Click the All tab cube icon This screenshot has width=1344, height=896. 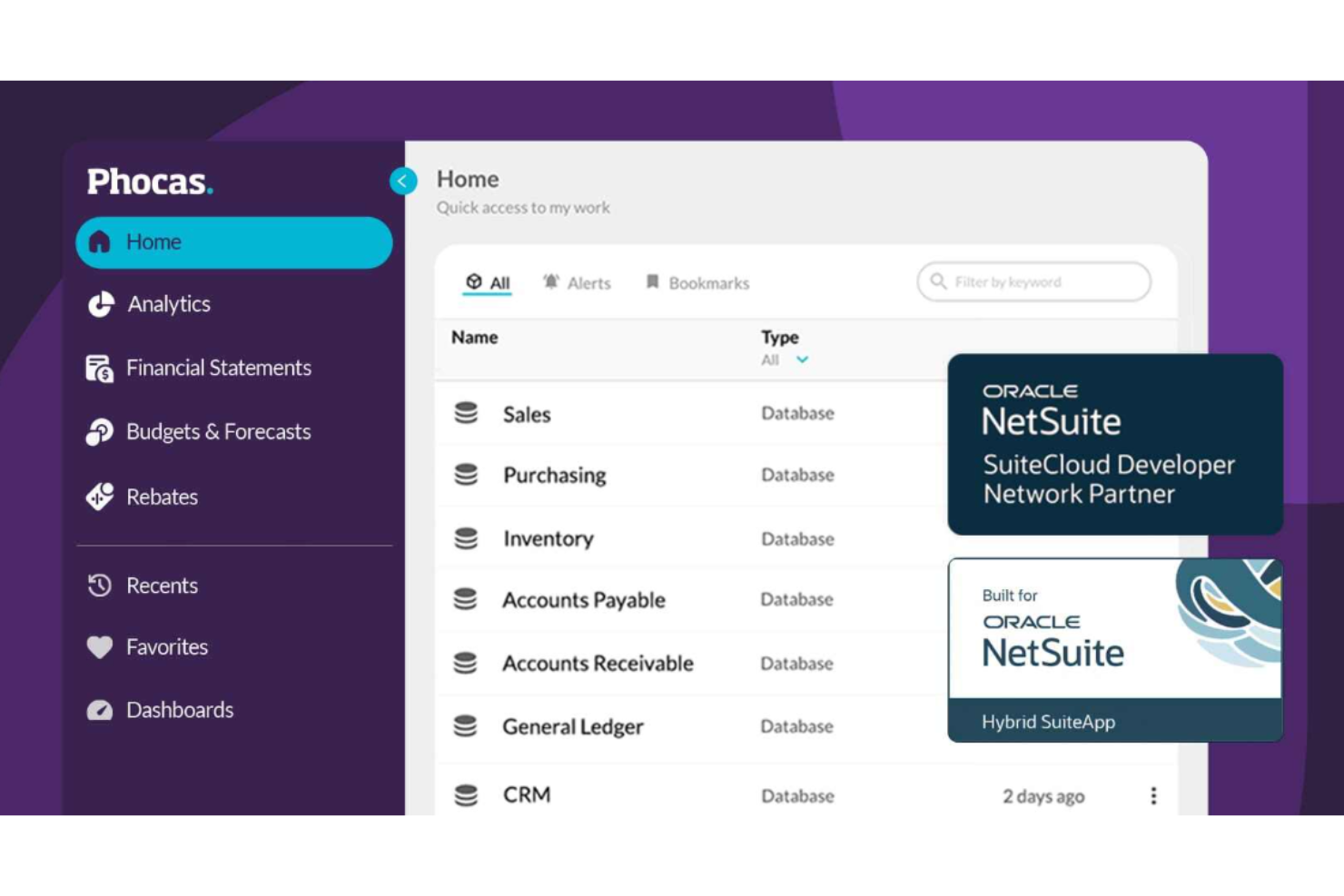click(x=474, y=282)
